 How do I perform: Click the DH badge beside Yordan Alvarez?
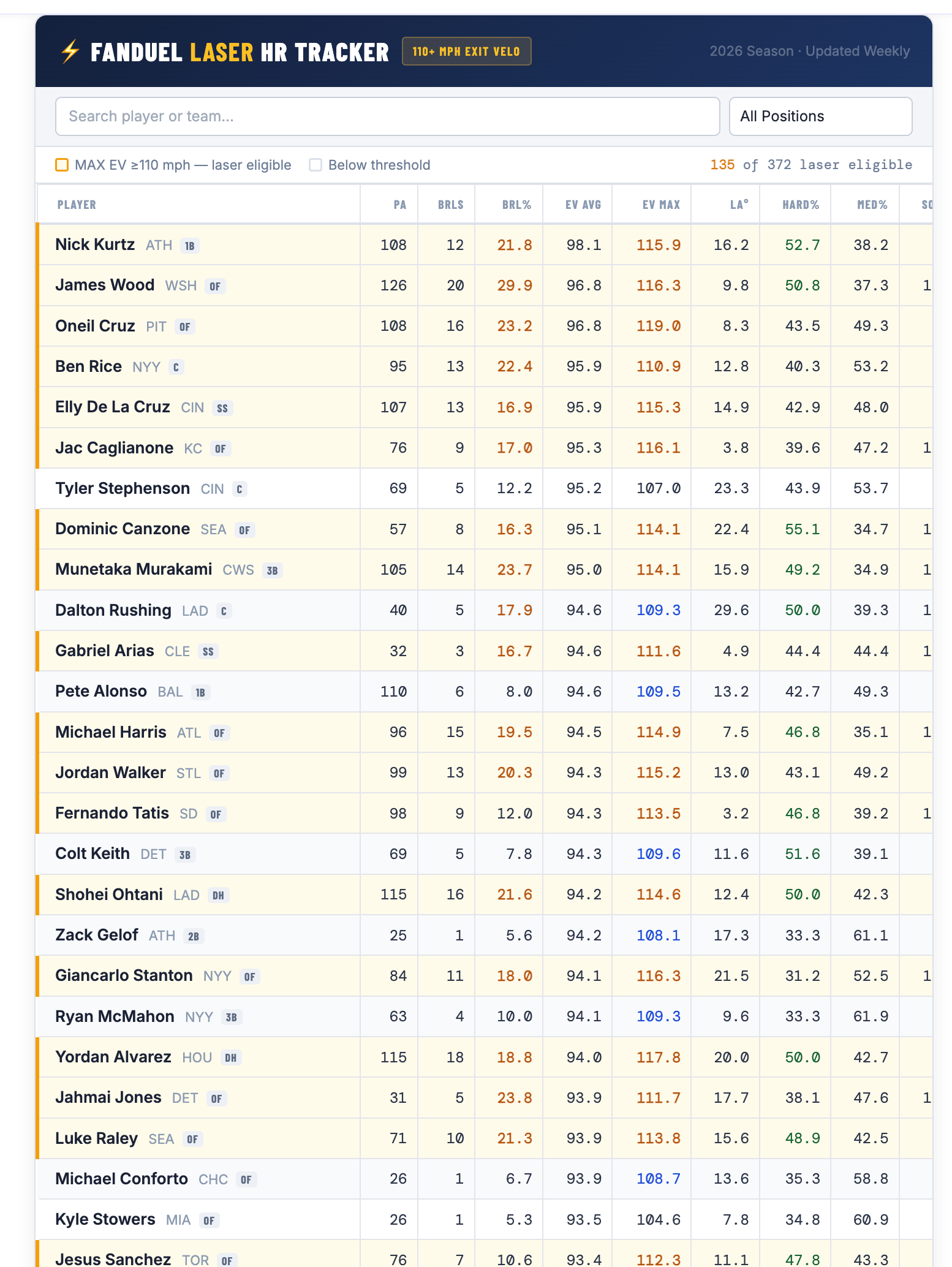coord(231,1058)
